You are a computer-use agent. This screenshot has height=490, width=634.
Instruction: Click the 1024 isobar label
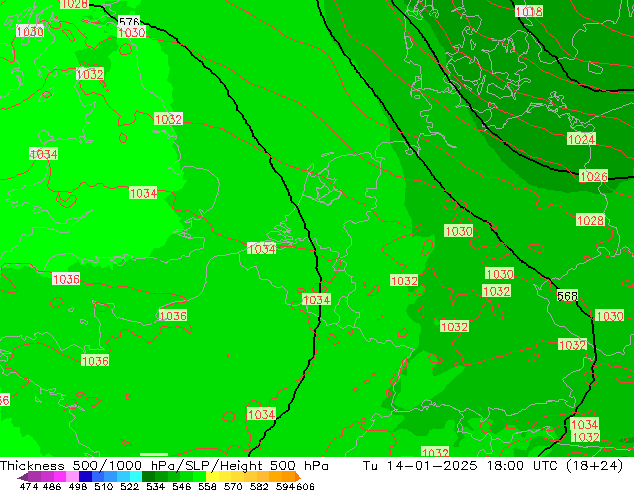[x=581, y=139]
